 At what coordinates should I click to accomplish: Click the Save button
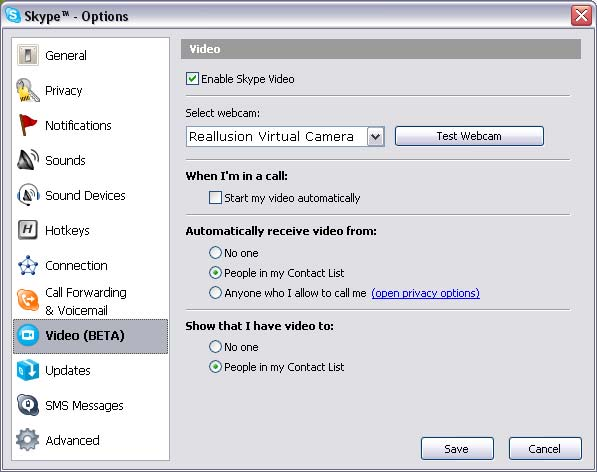coord(457,449)
